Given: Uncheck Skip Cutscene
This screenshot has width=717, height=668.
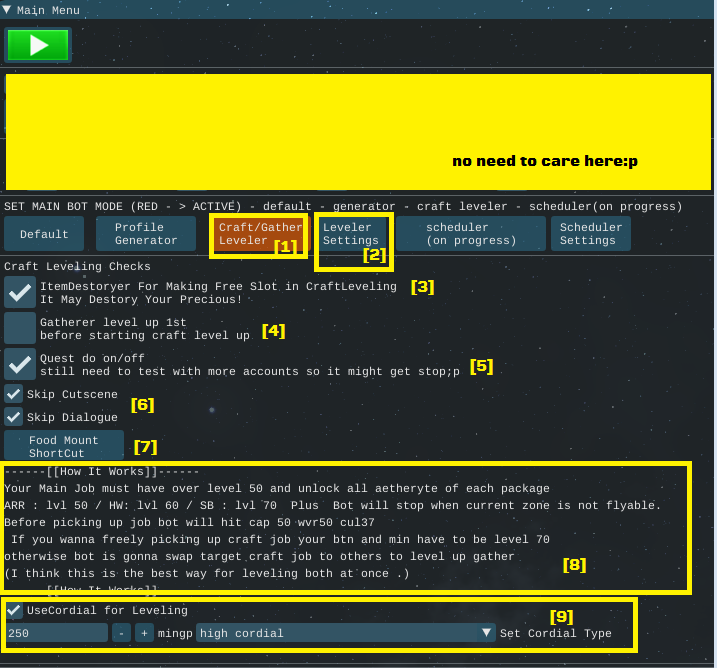Looking at the screenshot, I should (14, 394).
